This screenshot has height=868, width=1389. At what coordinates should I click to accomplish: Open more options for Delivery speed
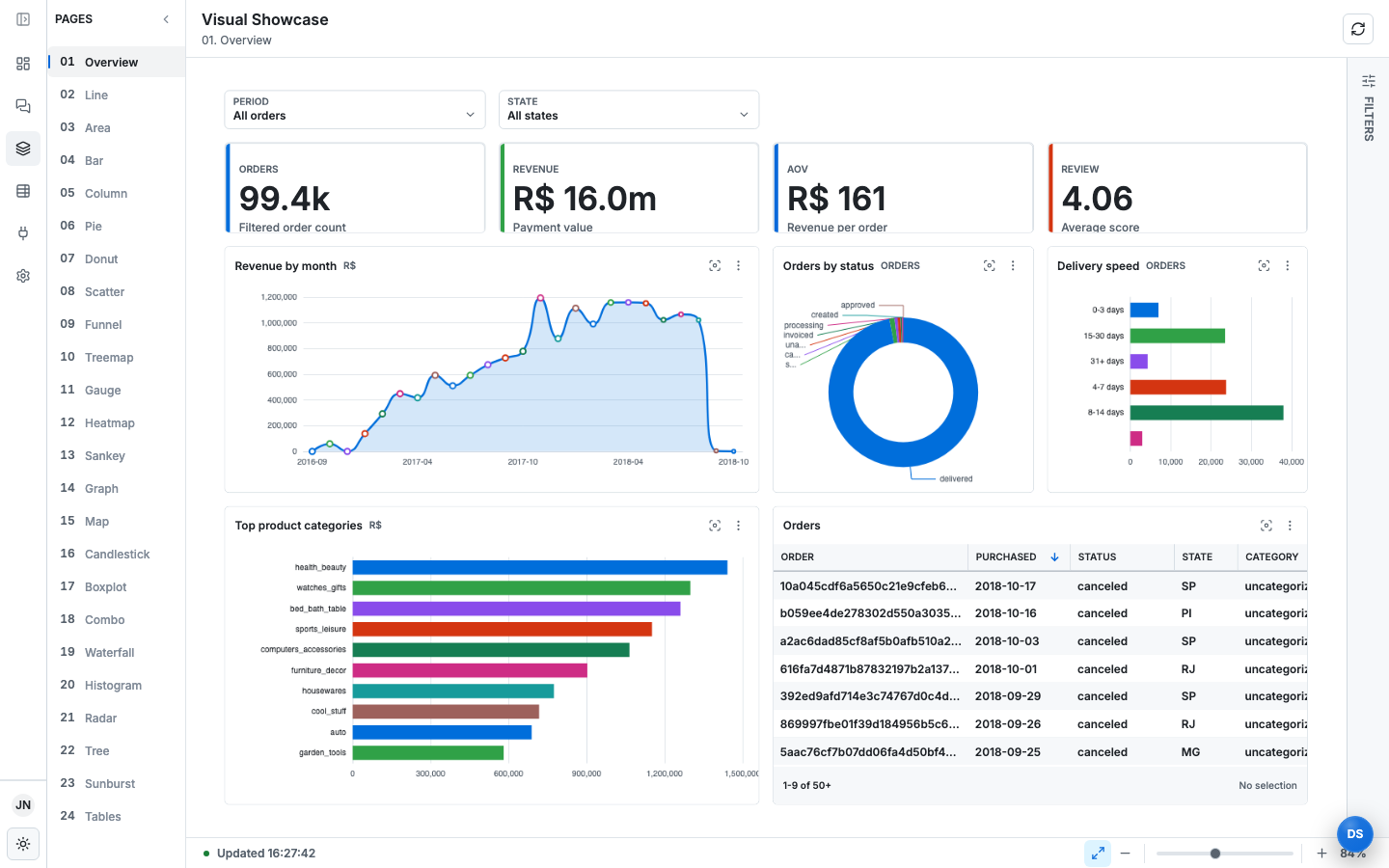click(x=1288, y=266)
